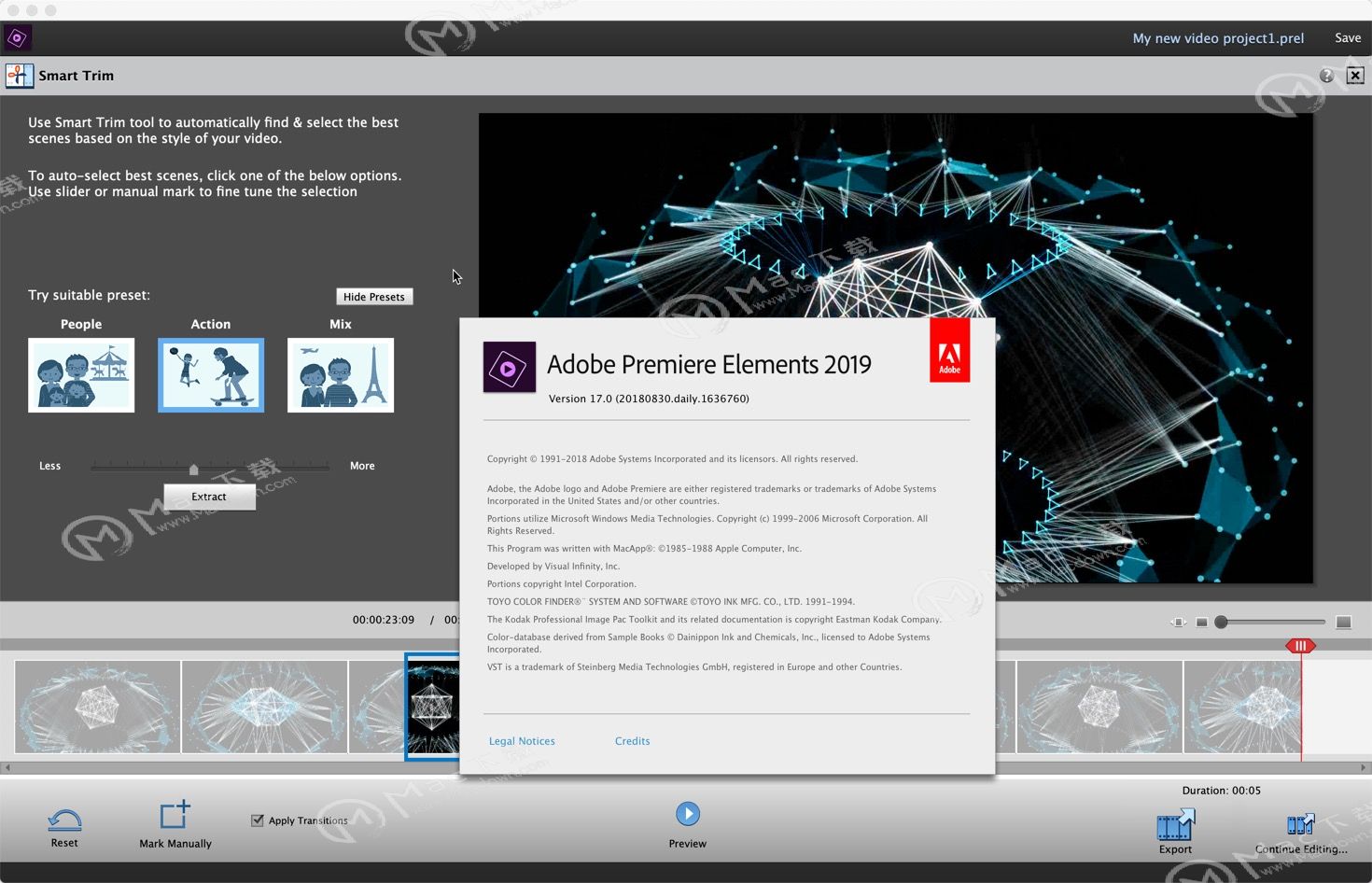The height and width of the screenshot is (883, 1372).
Task: Click the selected dark clip in timeline
Action: coord(432,707)
